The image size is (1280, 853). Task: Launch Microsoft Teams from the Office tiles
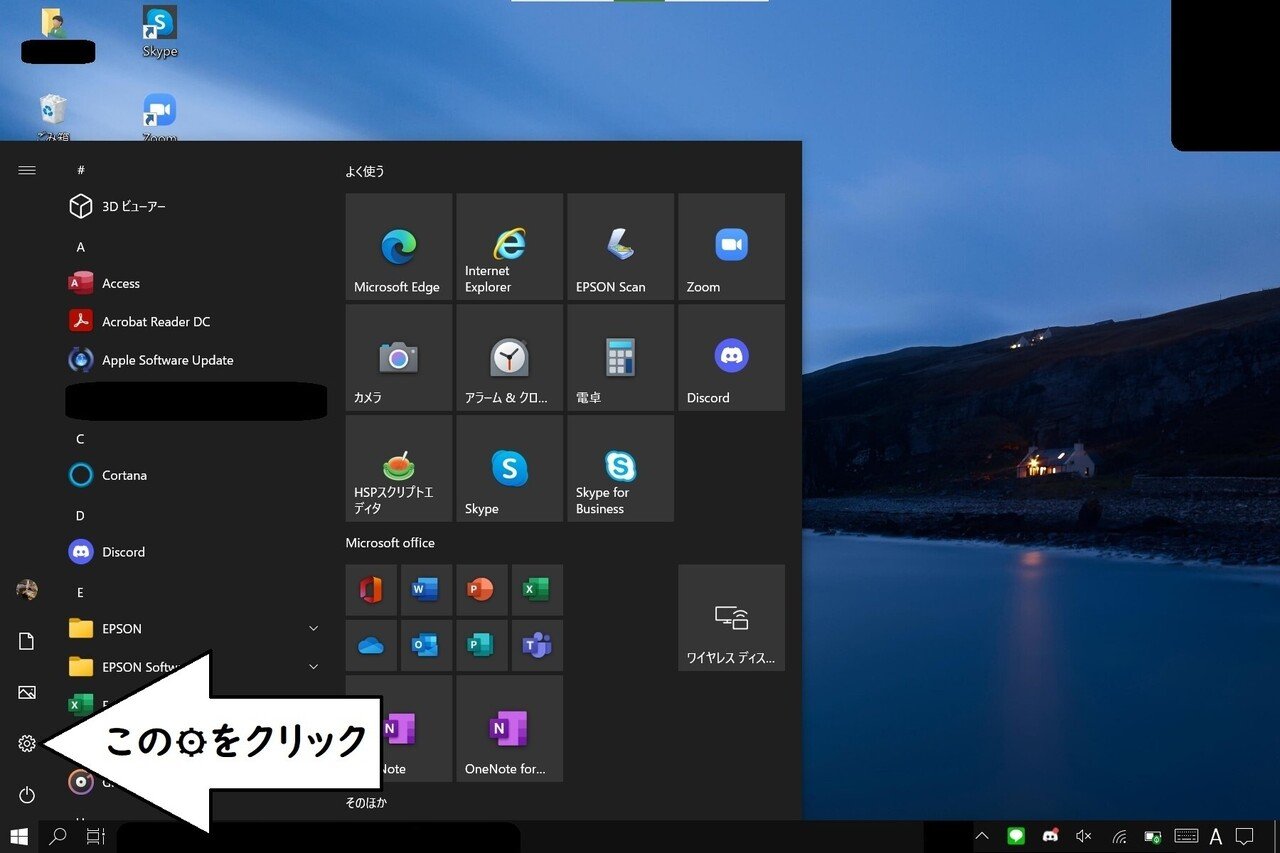pos(537,645)
